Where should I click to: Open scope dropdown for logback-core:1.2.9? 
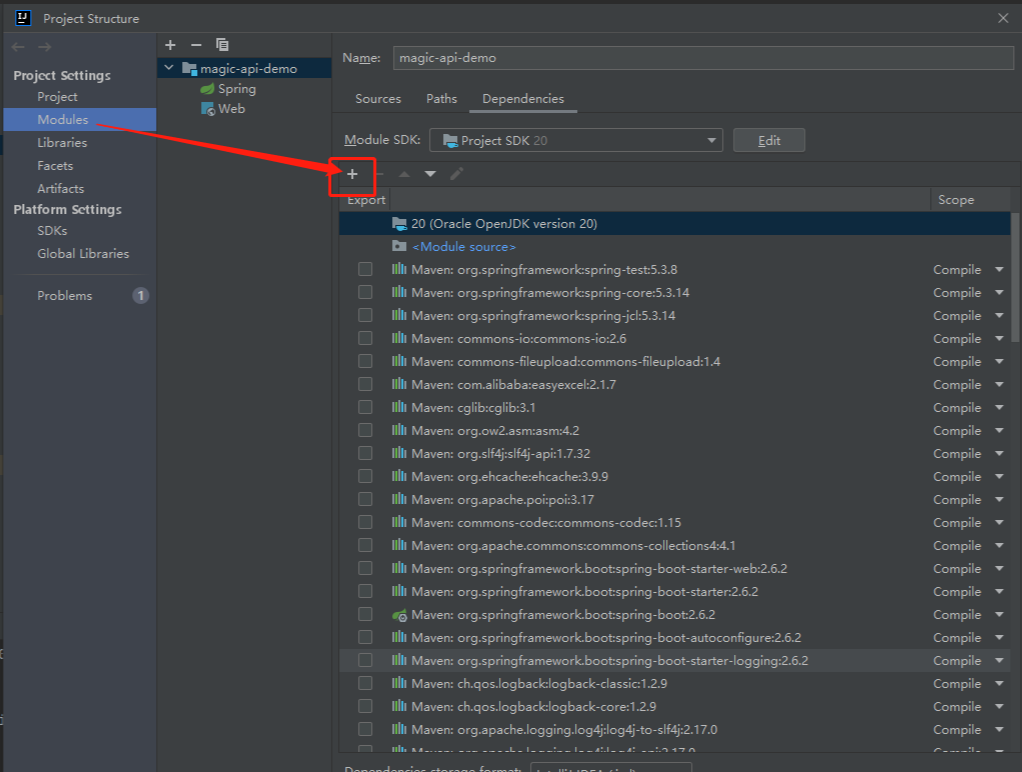(999, 707)
